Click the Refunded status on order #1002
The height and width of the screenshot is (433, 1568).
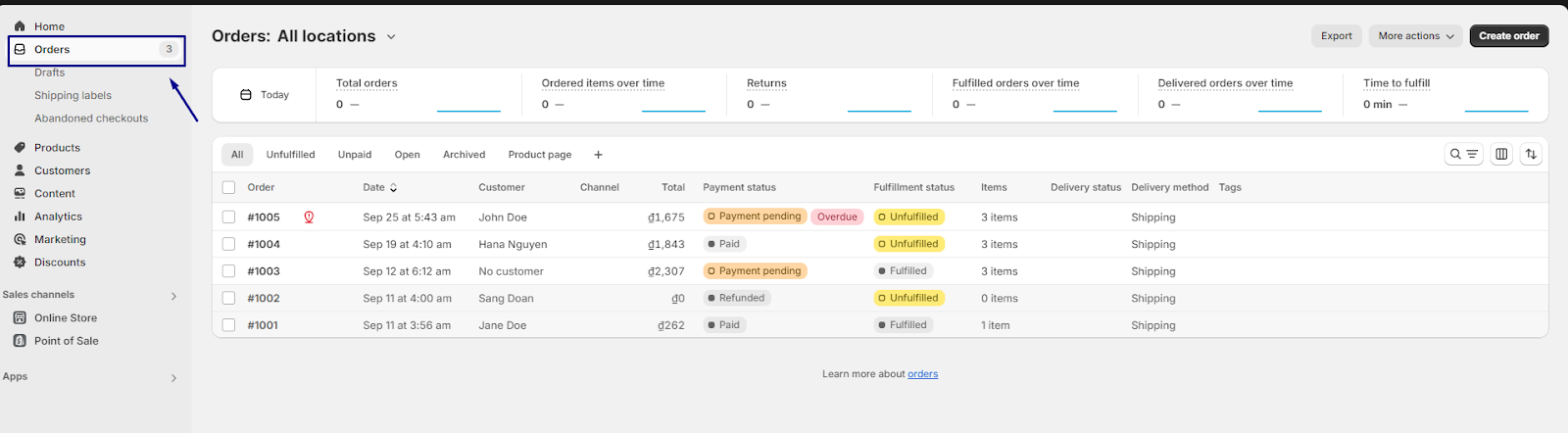coord(736,298)
